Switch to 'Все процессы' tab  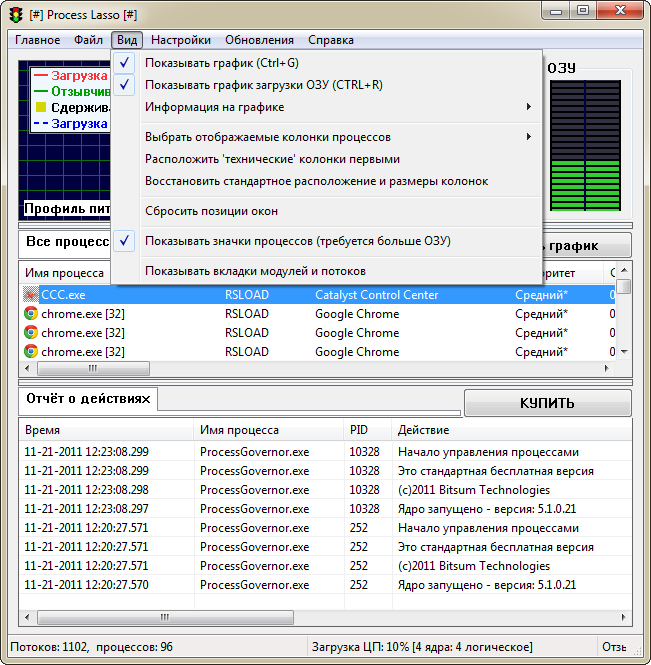(65, 242)
